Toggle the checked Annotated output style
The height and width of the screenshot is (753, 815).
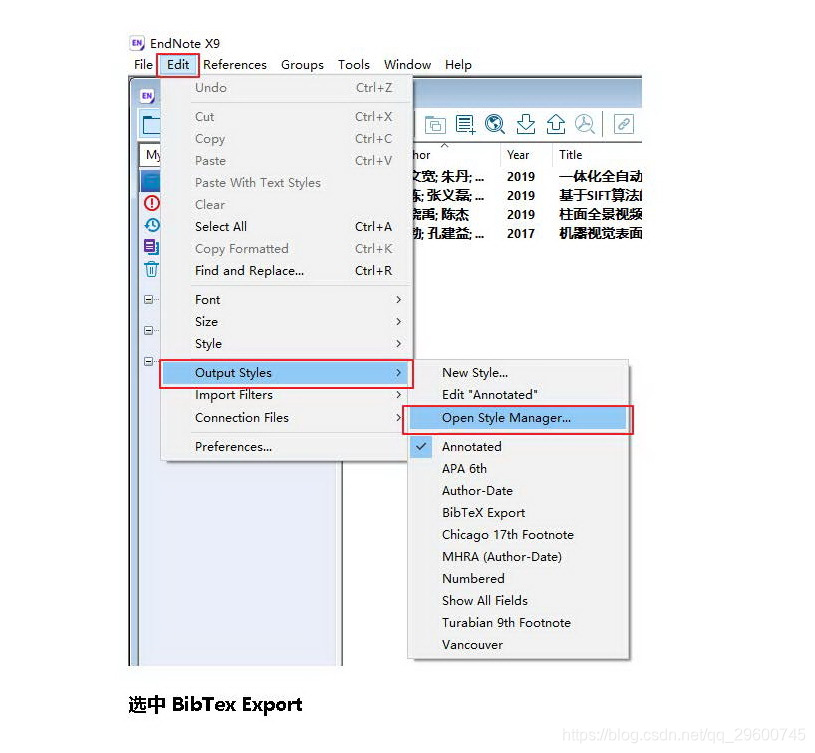[x=518, y=447]
